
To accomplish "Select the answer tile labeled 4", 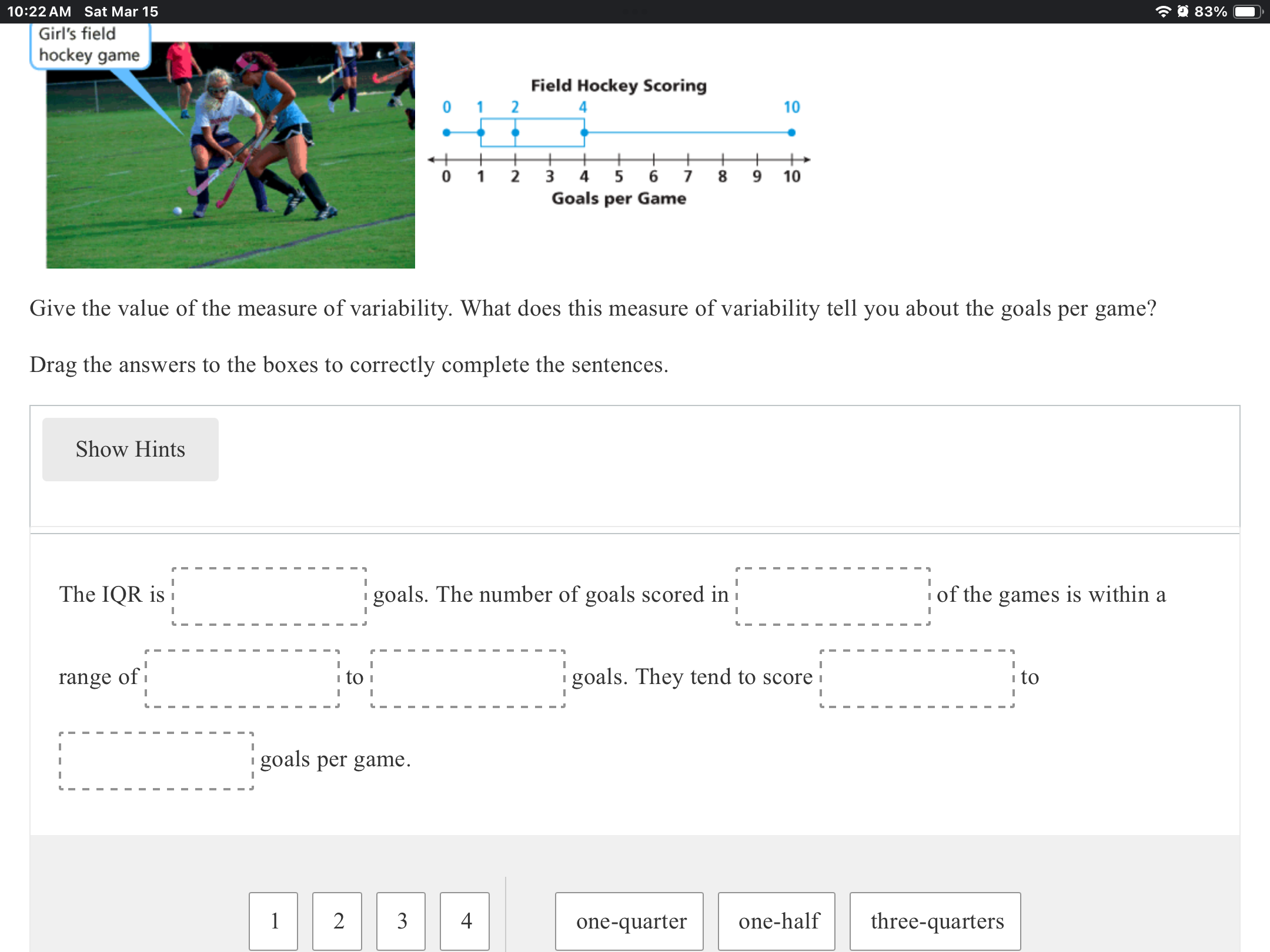I will point(465,921).
